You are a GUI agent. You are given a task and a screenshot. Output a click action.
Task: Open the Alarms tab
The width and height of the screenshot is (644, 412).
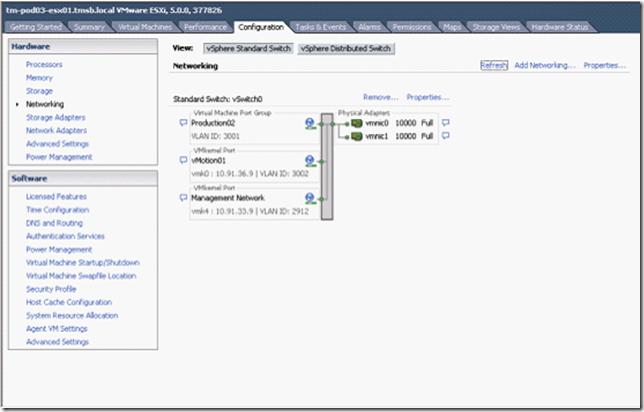click(369, 27)
